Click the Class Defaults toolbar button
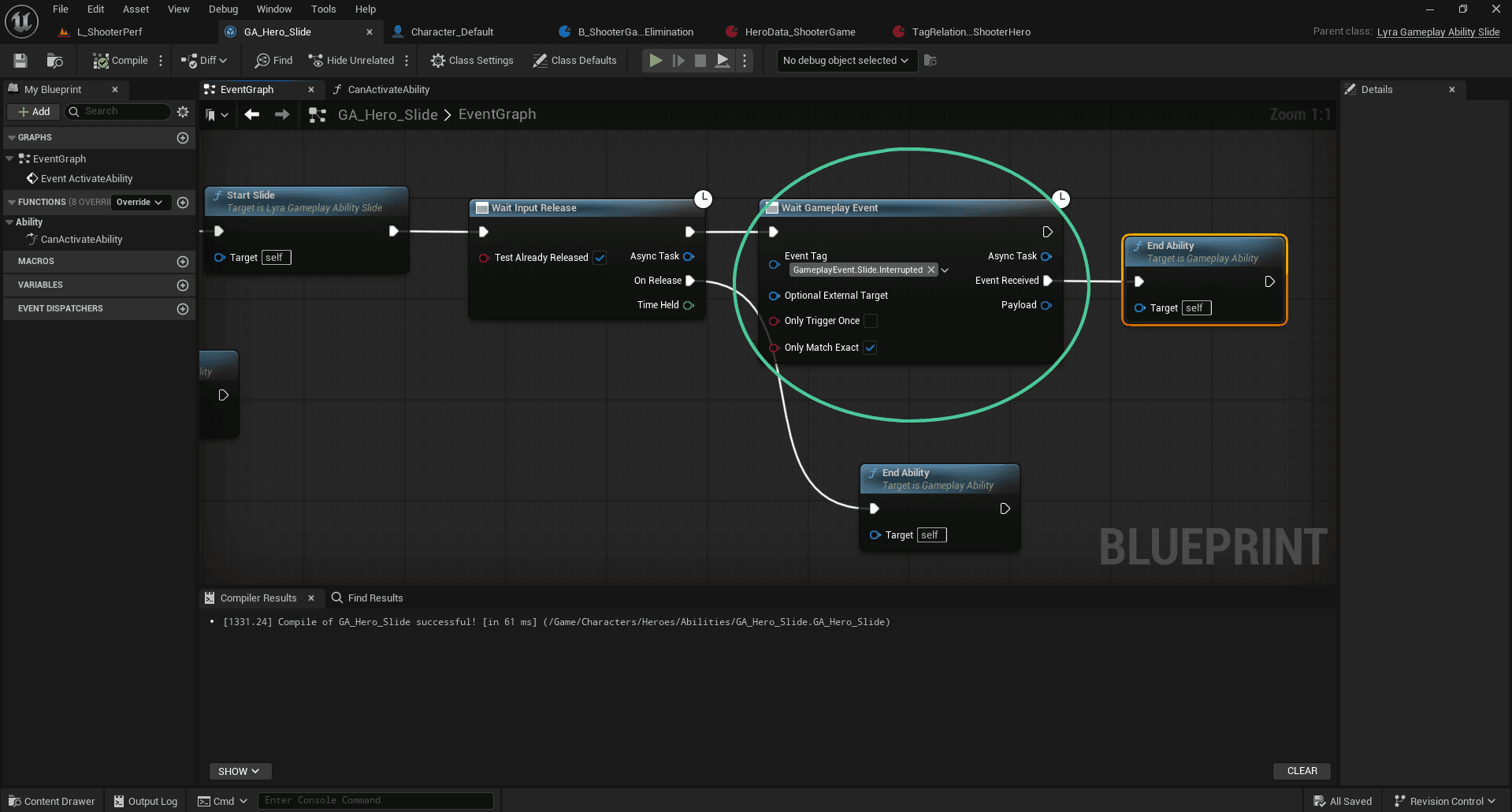 click(574, 61)
